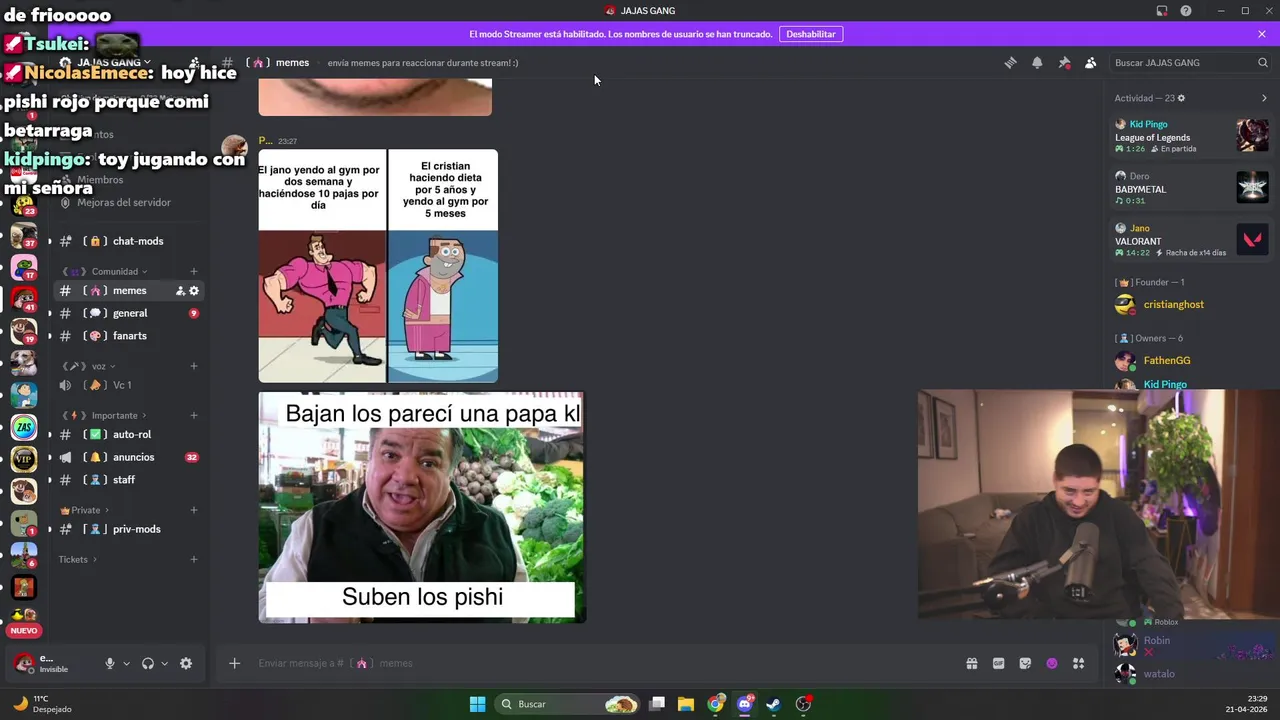
Task: Open the GIF picker
Action: click(998, 663)
